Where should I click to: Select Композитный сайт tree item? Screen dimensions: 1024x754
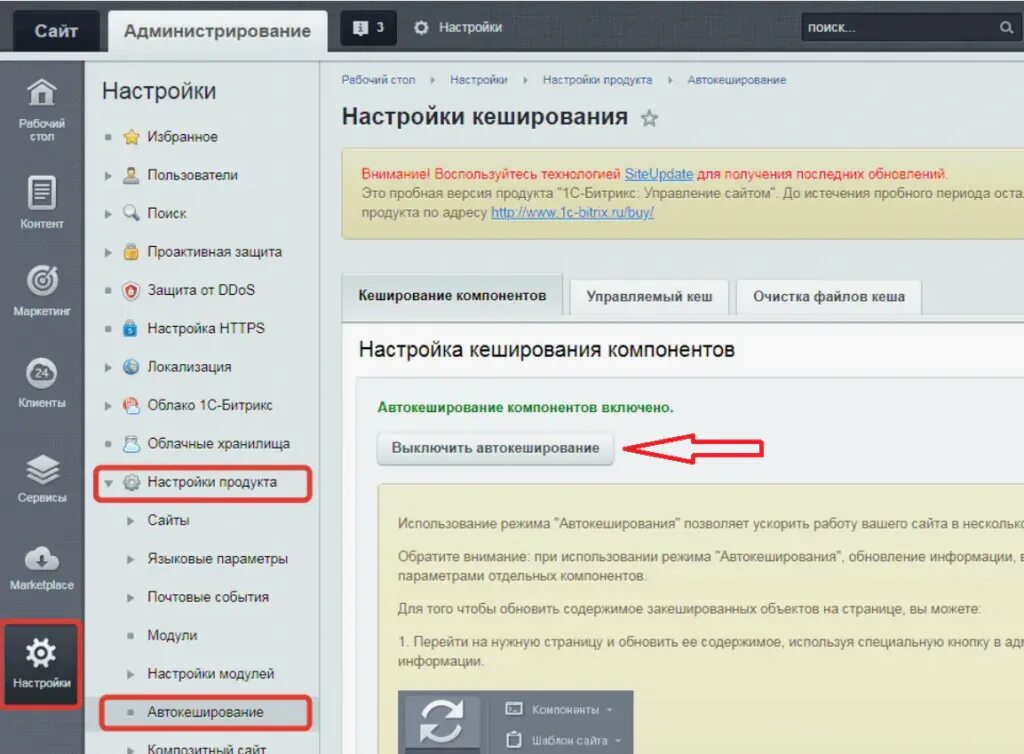[206, 748]
